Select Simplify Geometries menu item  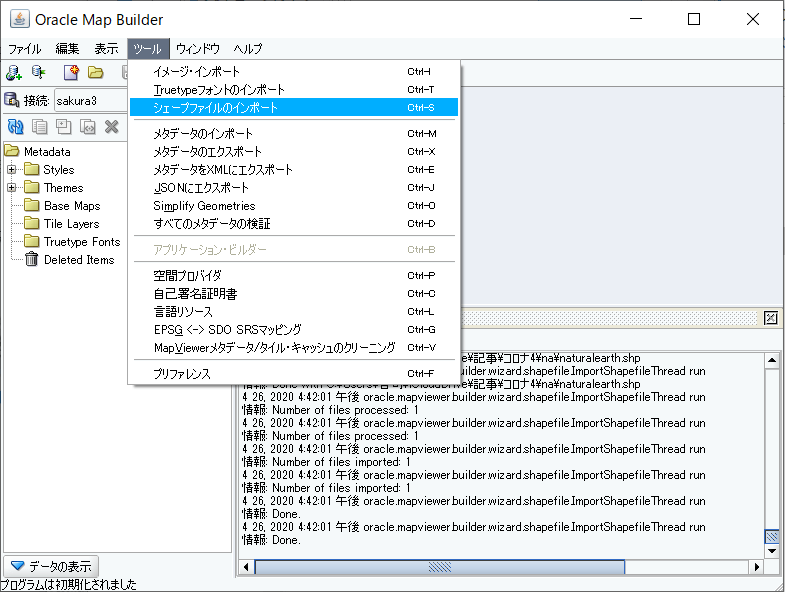[294, 206]
